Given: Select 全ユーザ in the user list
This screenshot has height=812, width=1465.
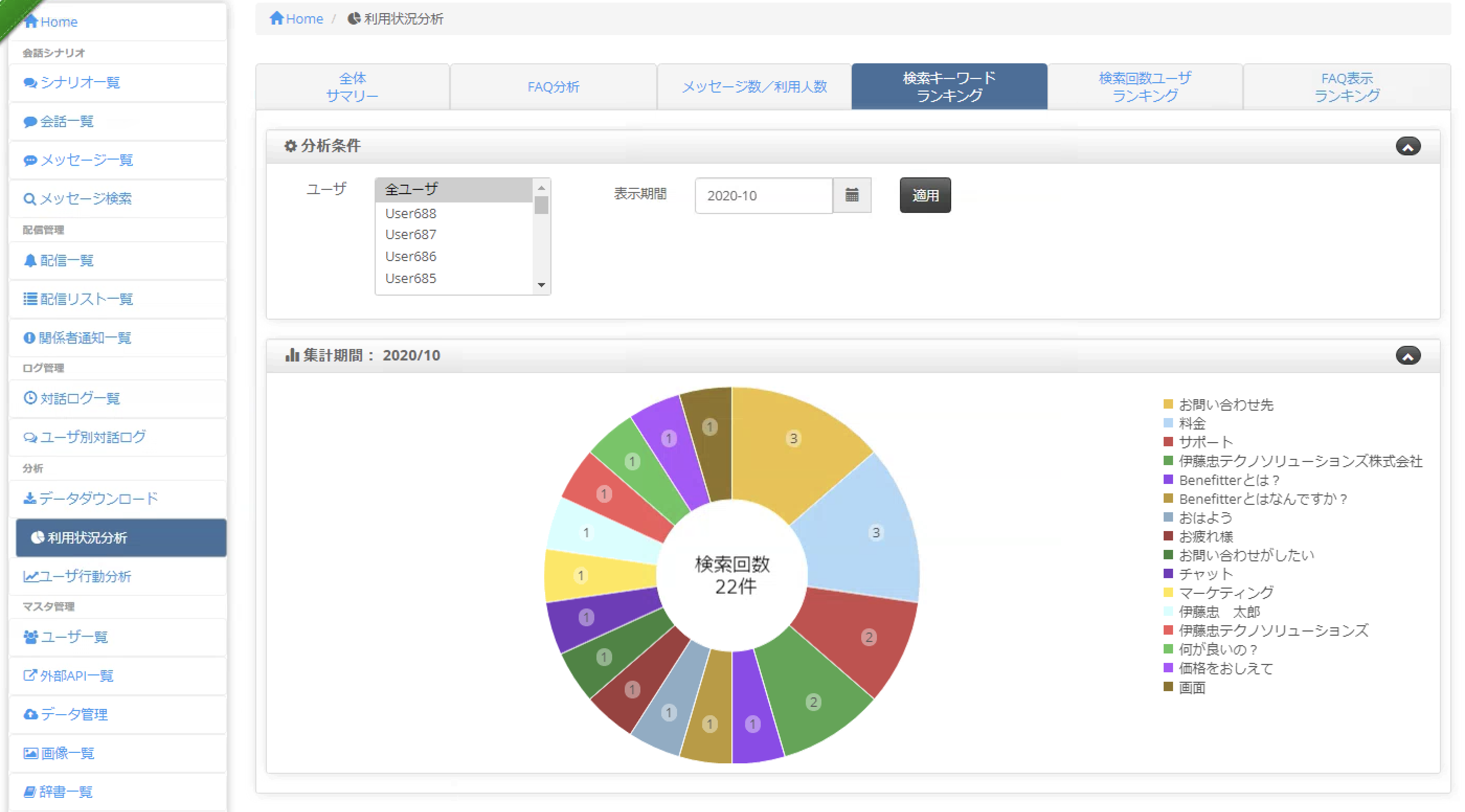Looking at the screenshot, I should [x=454, y=190].
